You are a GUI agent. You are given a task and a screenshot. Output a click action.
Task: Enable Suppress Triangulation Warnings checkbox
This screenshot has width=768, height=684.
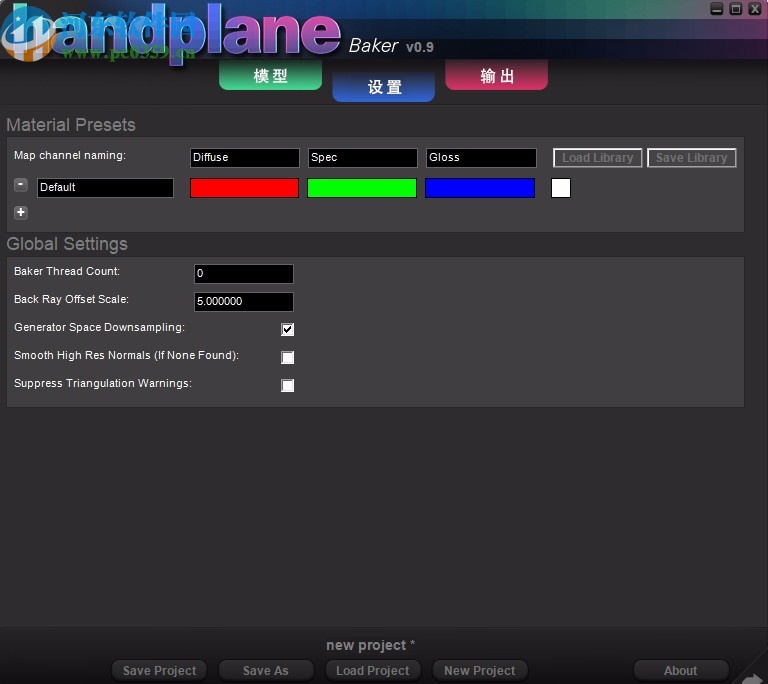[x=288, y=385]
